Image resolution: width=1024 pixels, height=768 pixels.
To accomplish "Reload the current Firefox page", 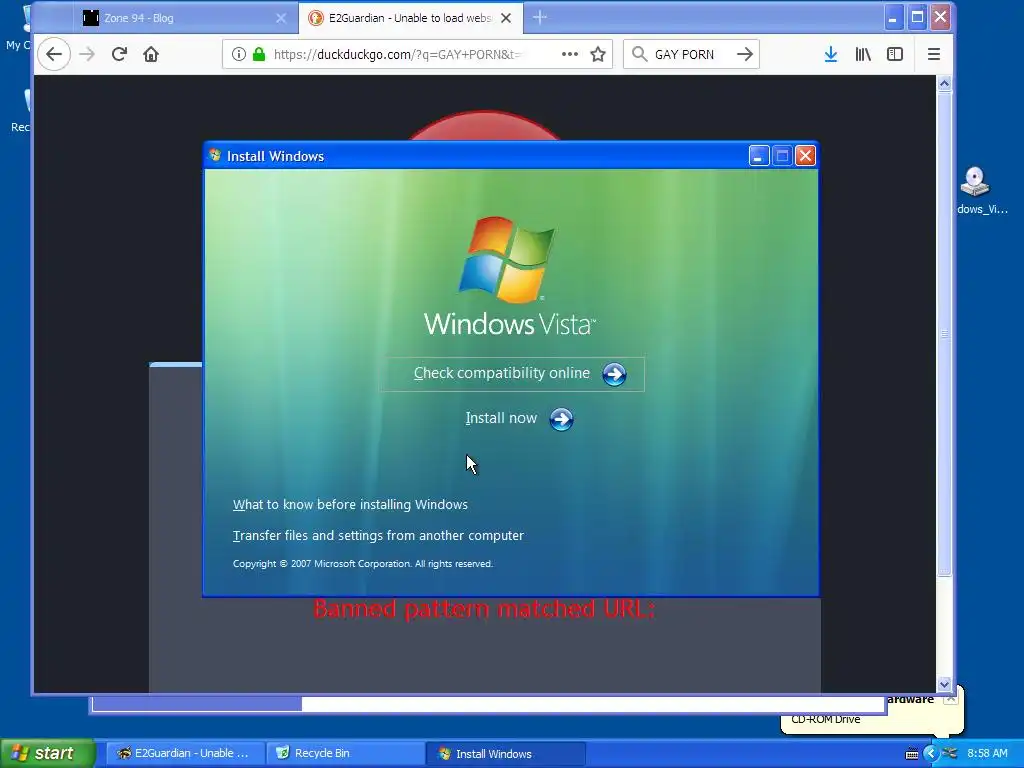I will [119, 54].
